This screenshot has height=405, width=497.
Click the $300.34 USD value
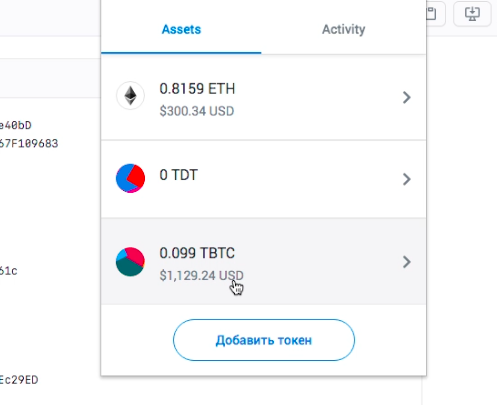197,111
